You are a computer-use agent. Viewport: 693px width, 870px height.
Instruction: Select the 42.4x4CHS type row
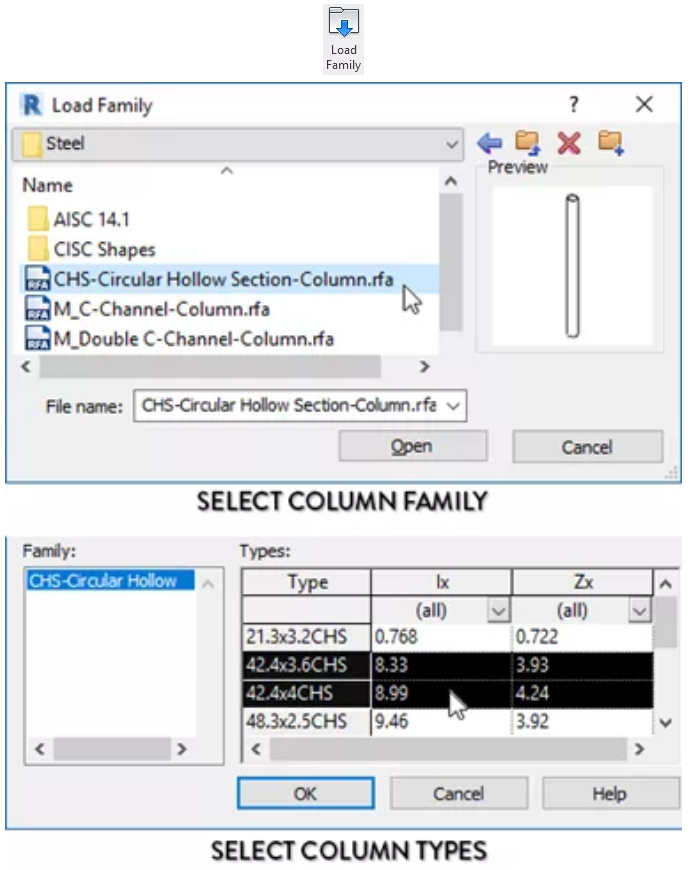pyautogui.click(x=447, y=694)
